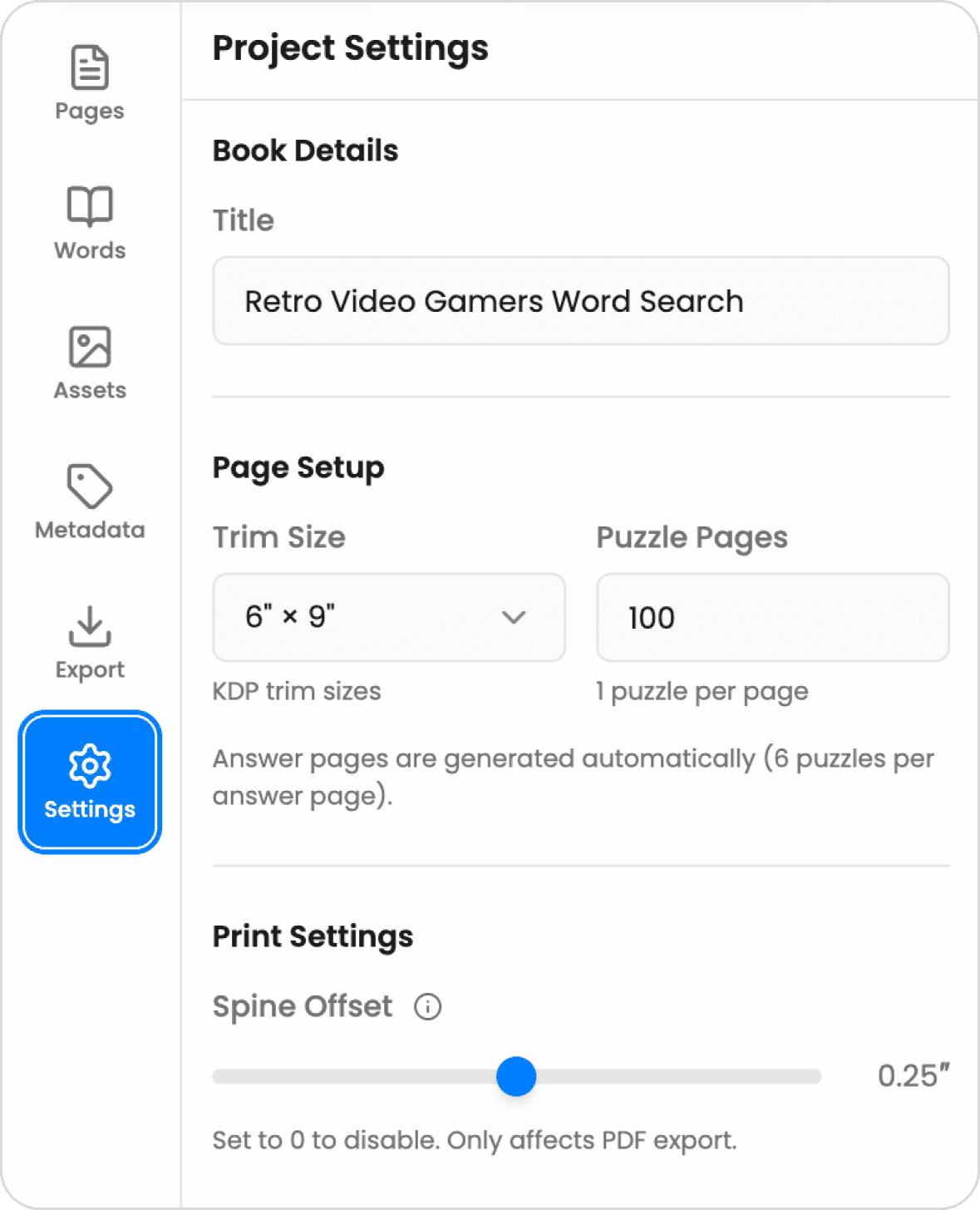Switch to the Settings section
The height and width of the screenshot is (1210, 980).
pos(89,782)
